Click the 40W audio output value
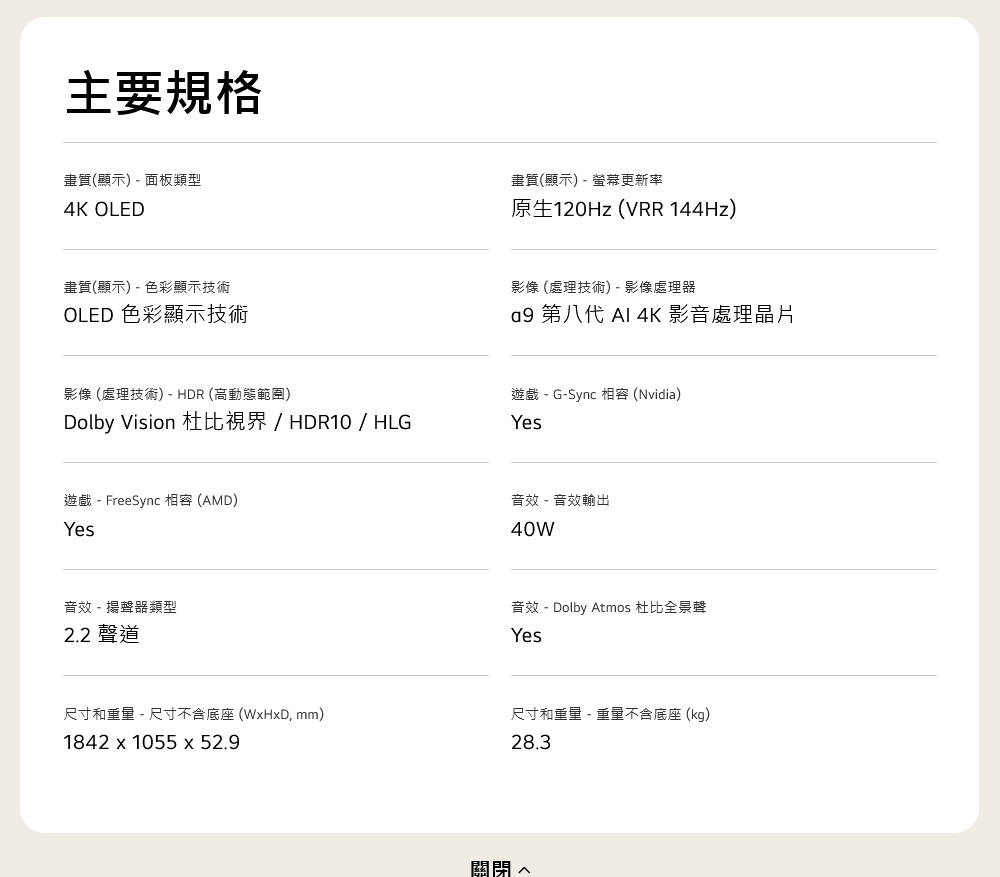This screenshot has width=1000, height=877. point(532,529)
